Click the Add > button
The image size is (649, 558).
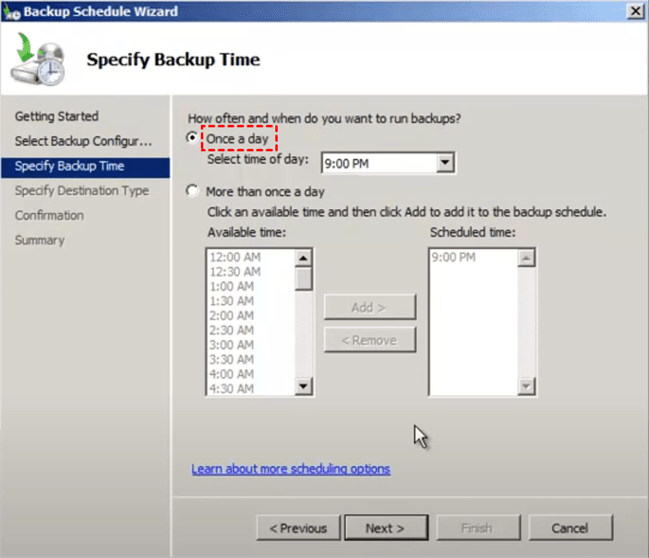click(370, 307)
